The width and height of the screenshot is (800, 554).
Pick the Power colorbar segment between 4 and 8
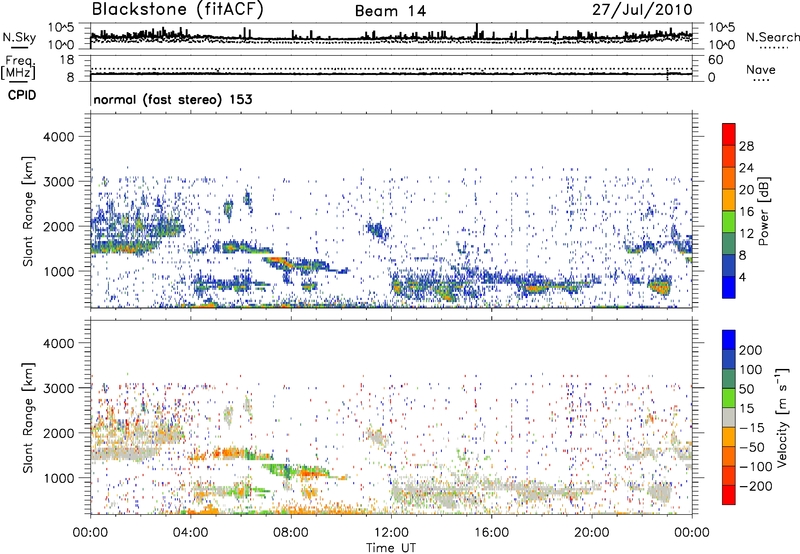[729, 266]
